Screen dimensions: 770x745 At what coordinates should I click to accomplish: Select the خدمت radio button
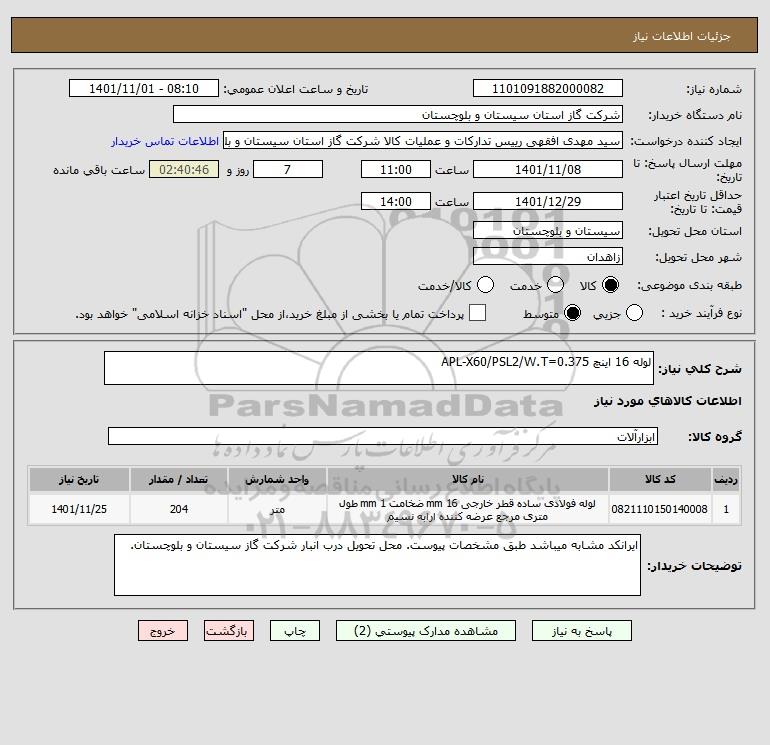pos(555,285)
